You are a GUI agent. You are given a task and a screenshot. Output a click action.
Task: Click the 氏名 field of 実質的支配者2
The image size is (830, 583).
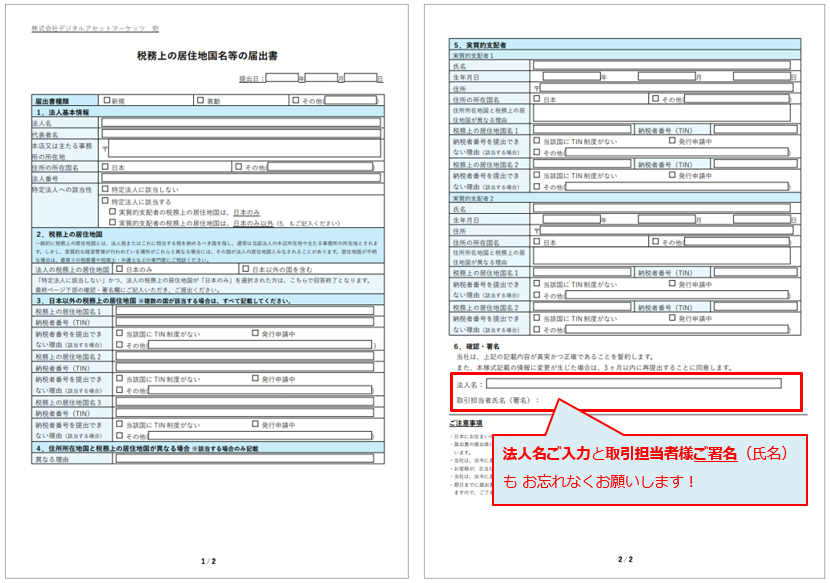coord(662,208)
